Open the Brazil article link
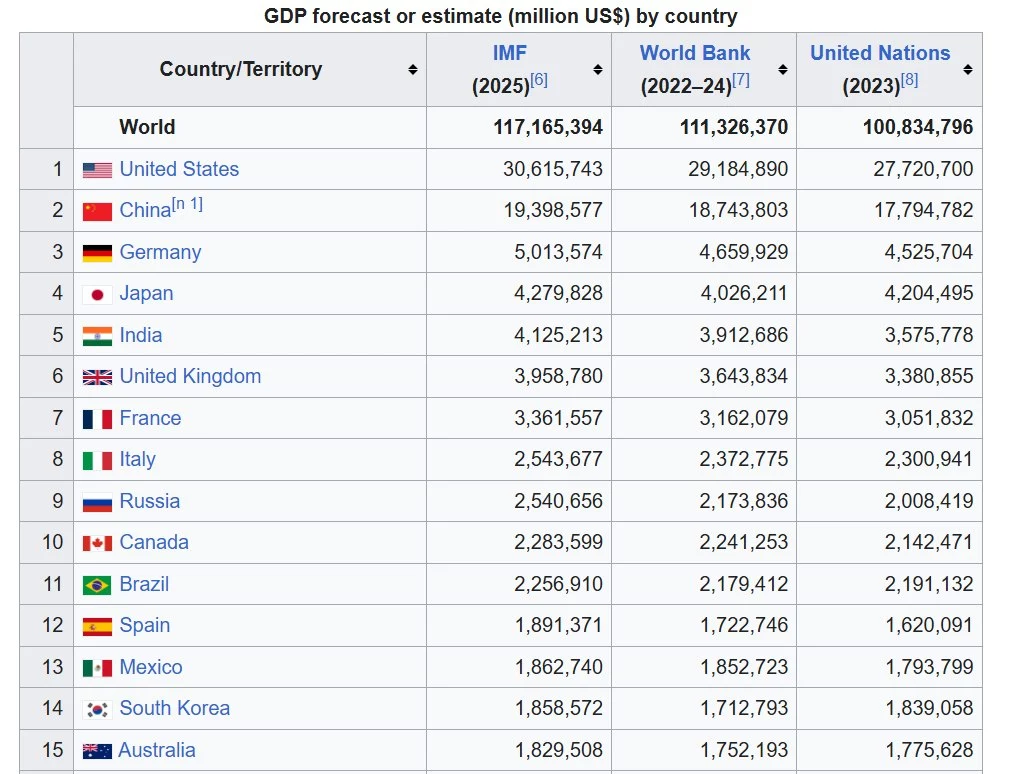The height and width of the screenshot is (774, 1009). click(x=144, y=584)
